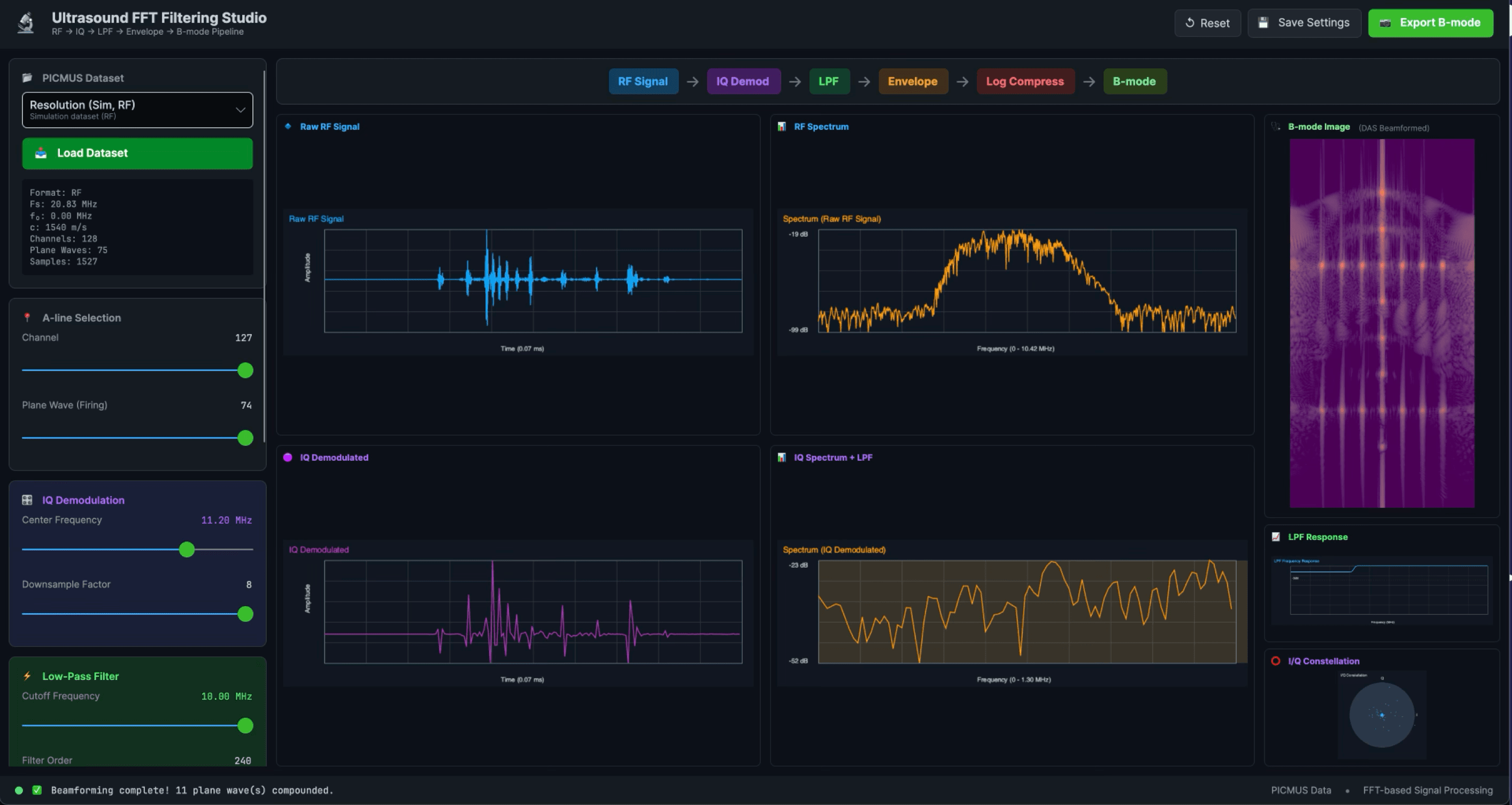
Task: Click the Raw RF Signal diamond icon
Action: 288,126
